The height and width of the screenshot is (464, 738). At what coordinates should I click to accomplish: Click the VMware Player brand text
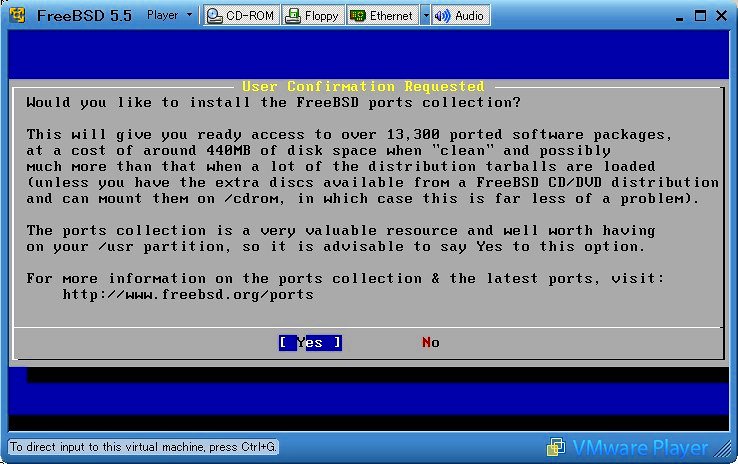point(640,447)
